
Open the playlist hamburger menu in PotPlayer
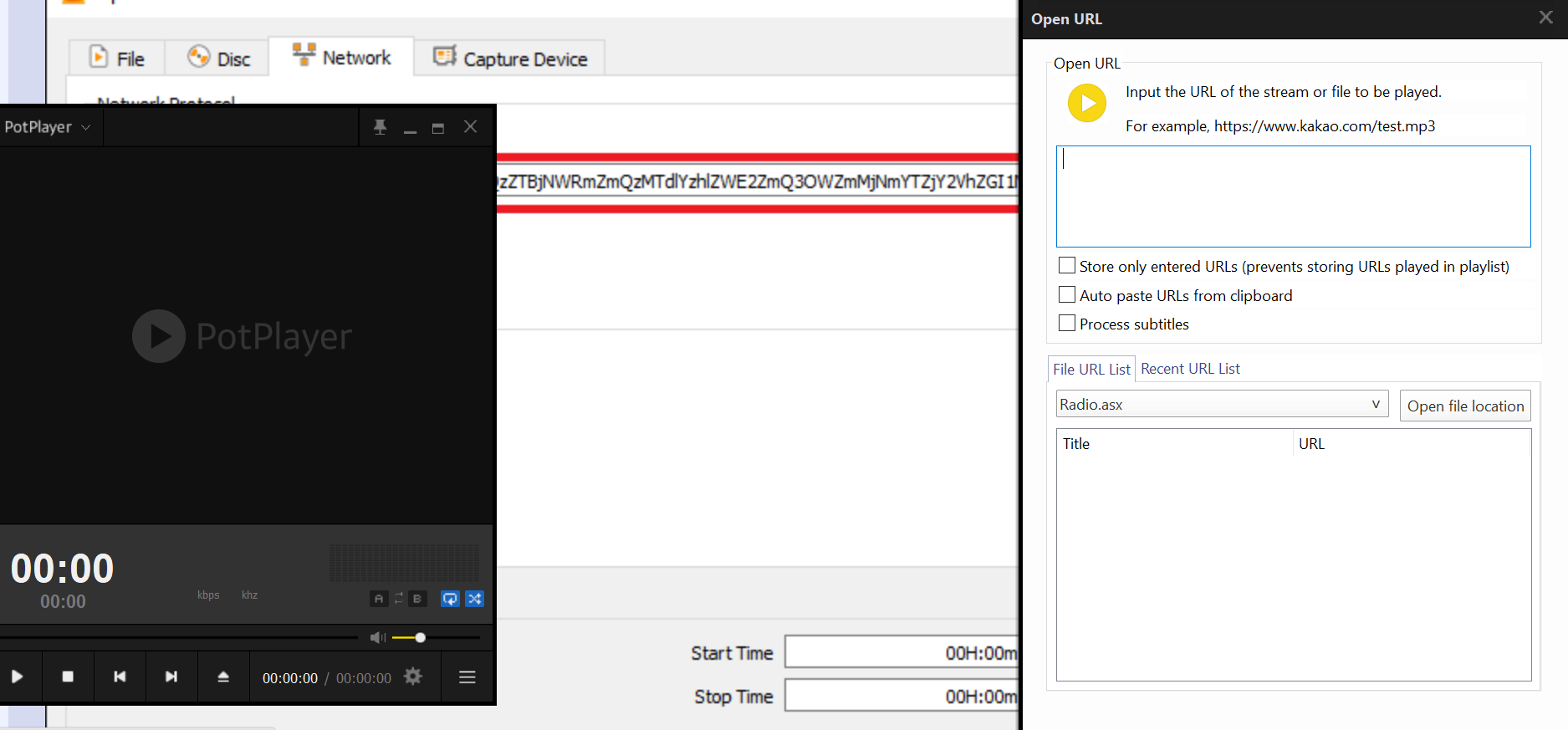tap(467, 676)
